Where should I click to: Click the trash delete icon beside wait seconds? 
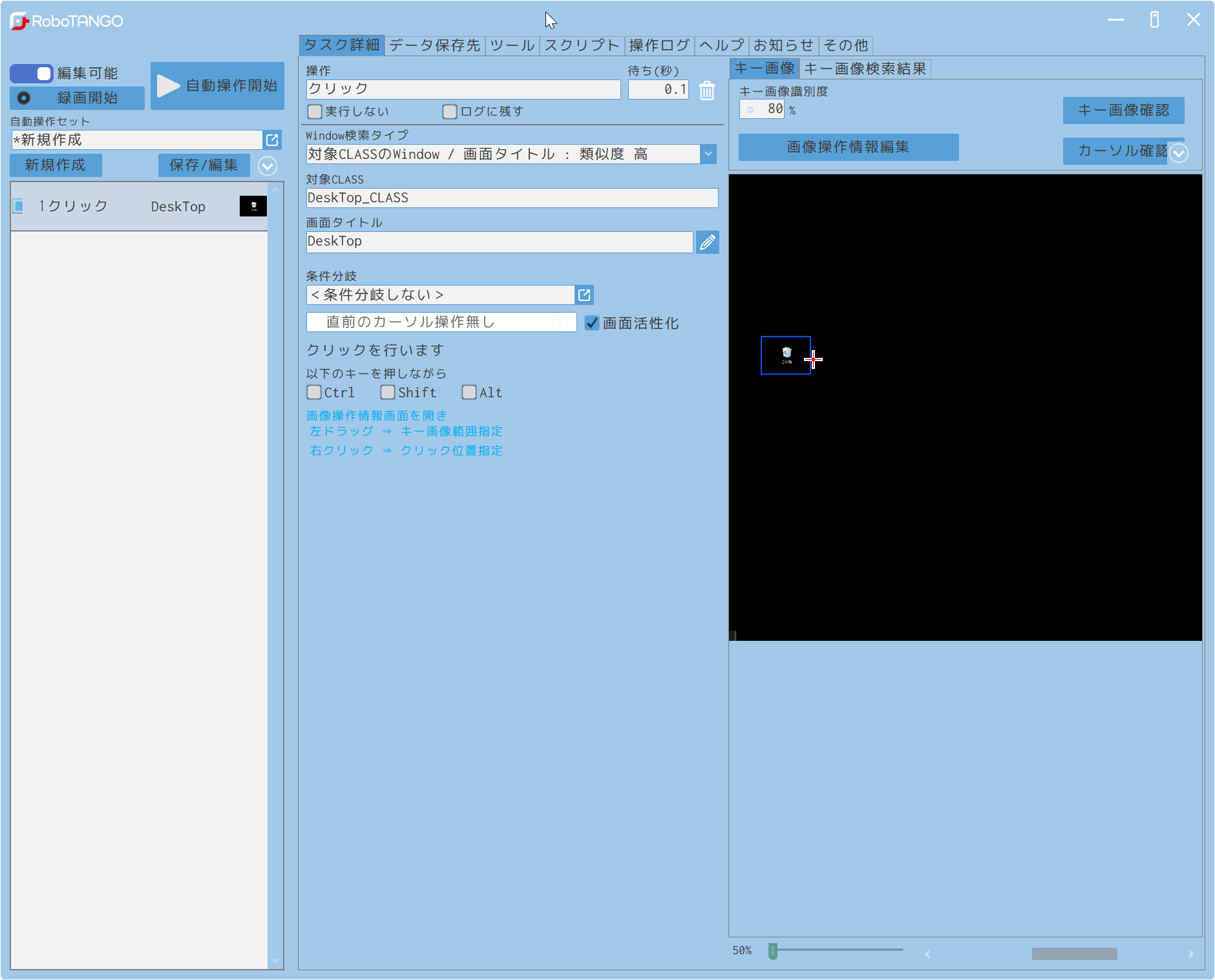[x=707, y=90]
